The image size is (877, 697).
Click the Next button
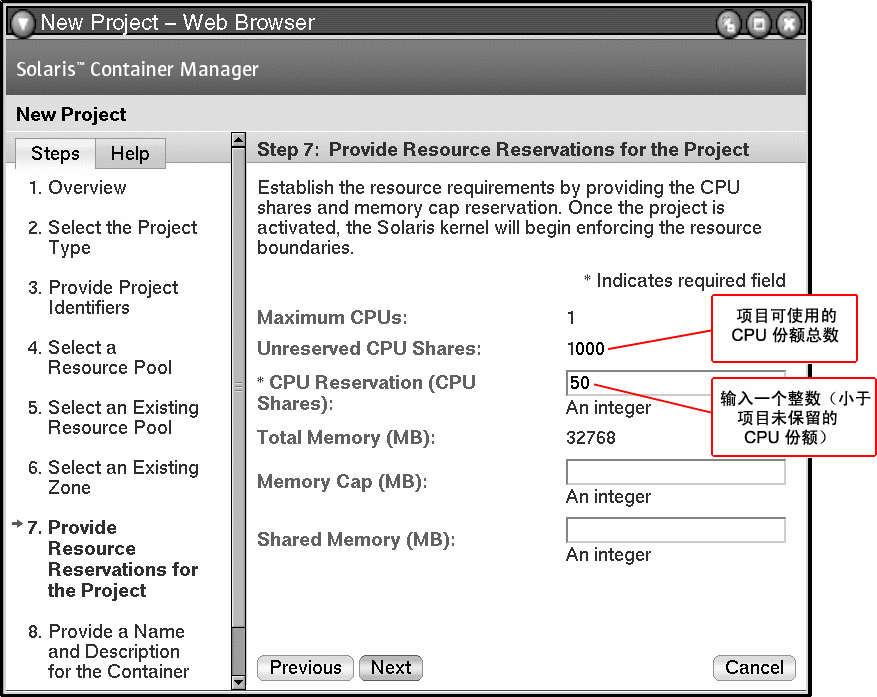pyautogui.click(x=391, y=667)
